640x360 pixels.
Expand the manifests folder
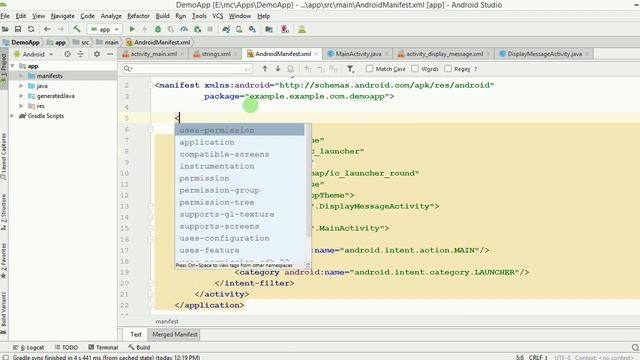[21, 76]
